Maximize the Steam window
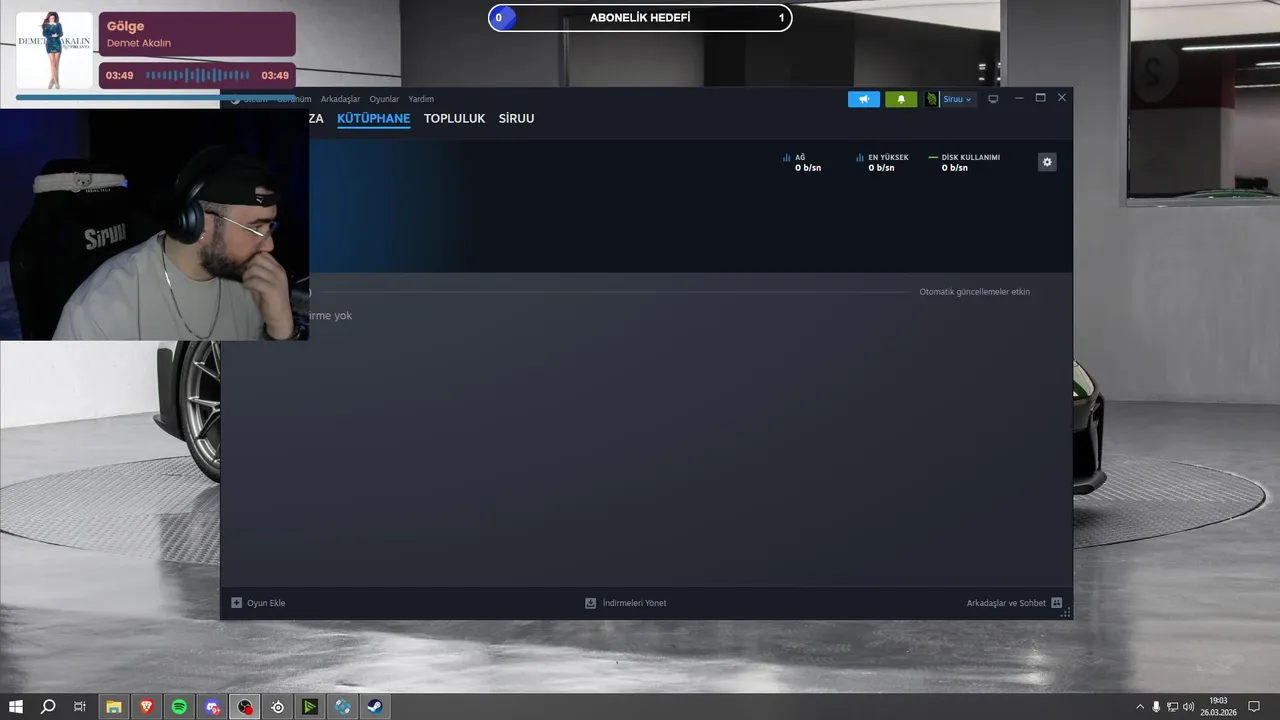Viewport: 1280px width, 720px height. (1040, 98)
